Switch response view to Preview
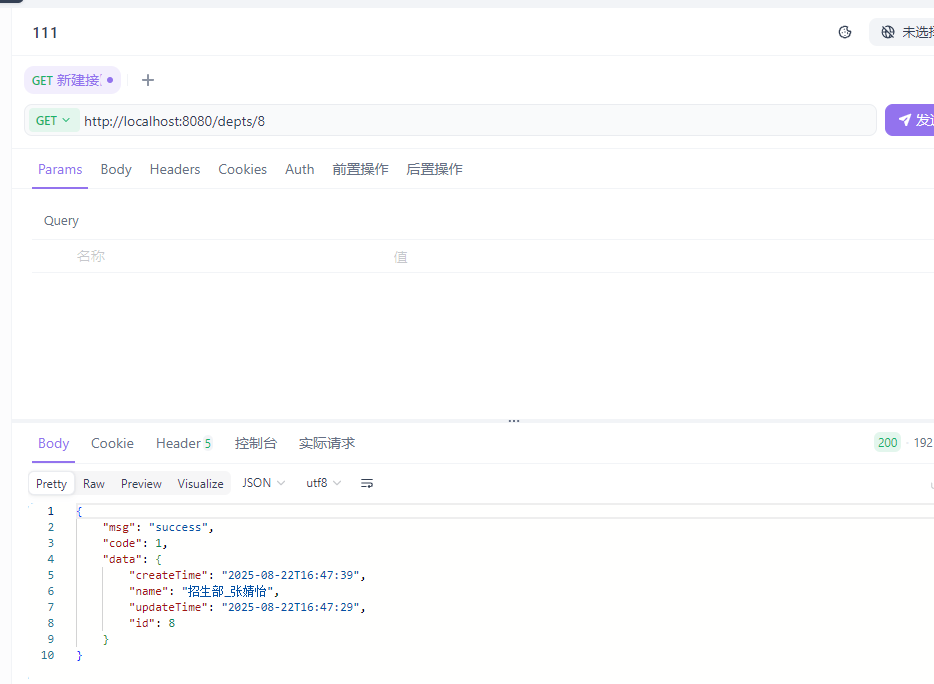This screenshot has height=684, width=934. point(141,483)
